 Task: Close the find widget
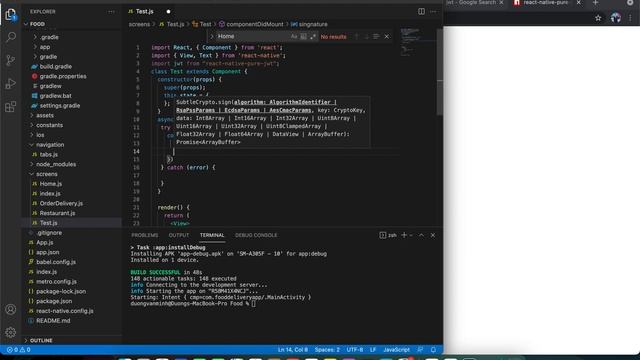(x=387, y=37)
